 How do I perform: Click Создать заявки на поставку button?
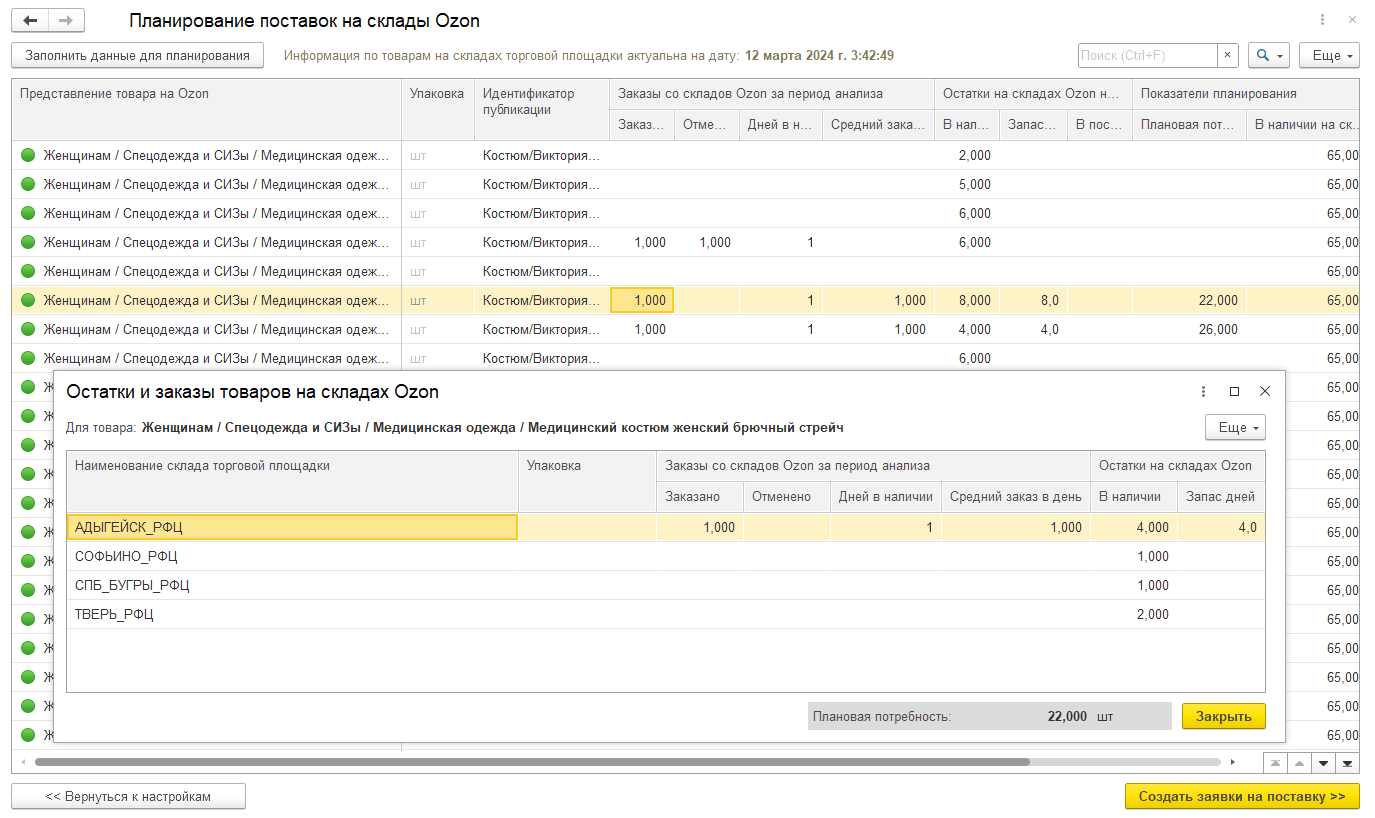pos(1242,797)
